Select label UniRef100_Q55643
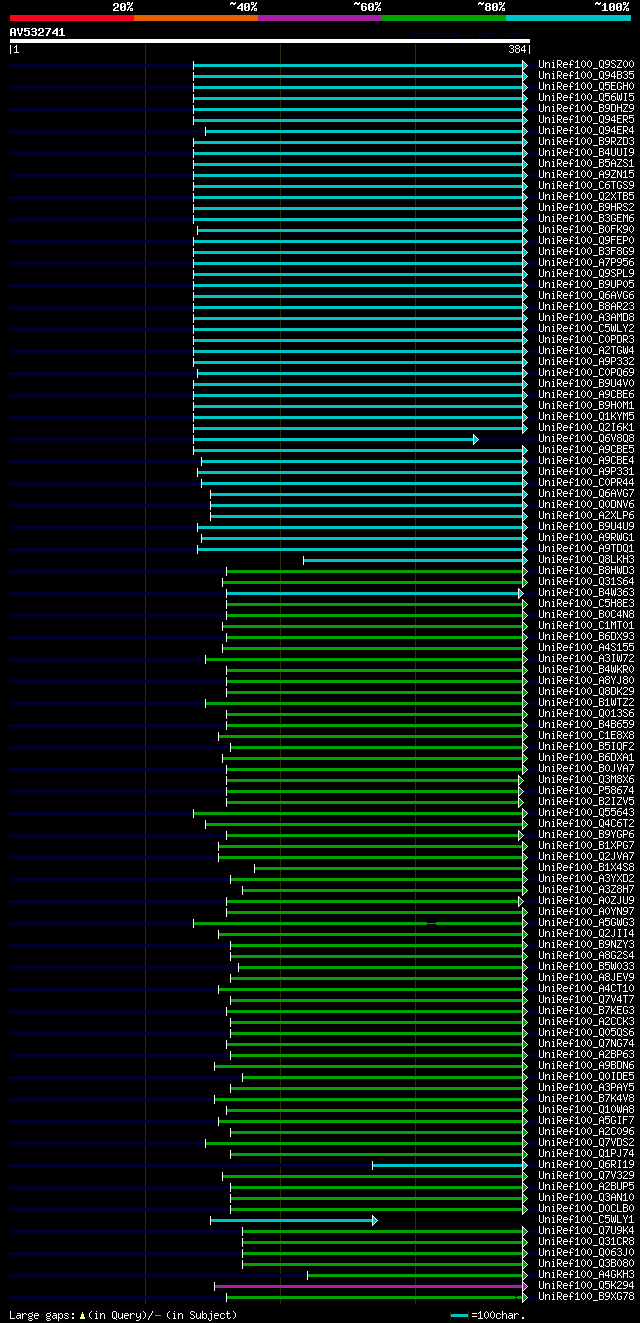Screen dimensions: 640x1323 coord(586,813)
